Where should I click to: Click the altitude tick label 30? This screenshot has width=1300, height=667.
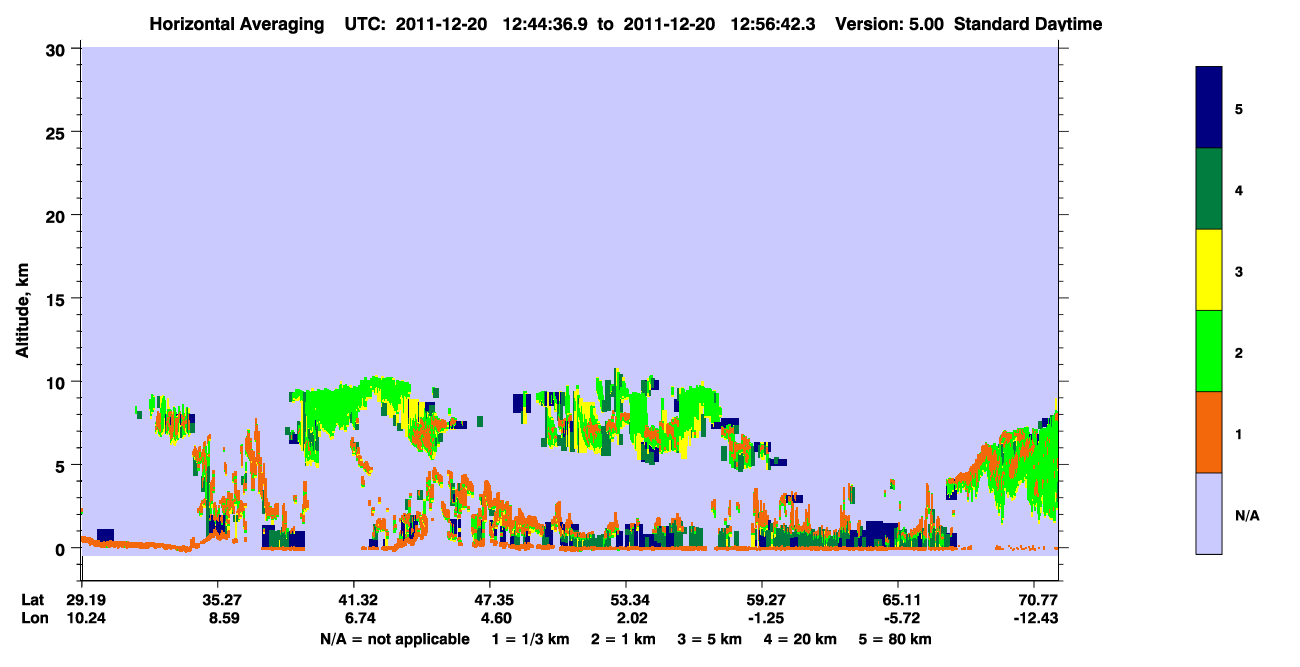tap(58, 49)
